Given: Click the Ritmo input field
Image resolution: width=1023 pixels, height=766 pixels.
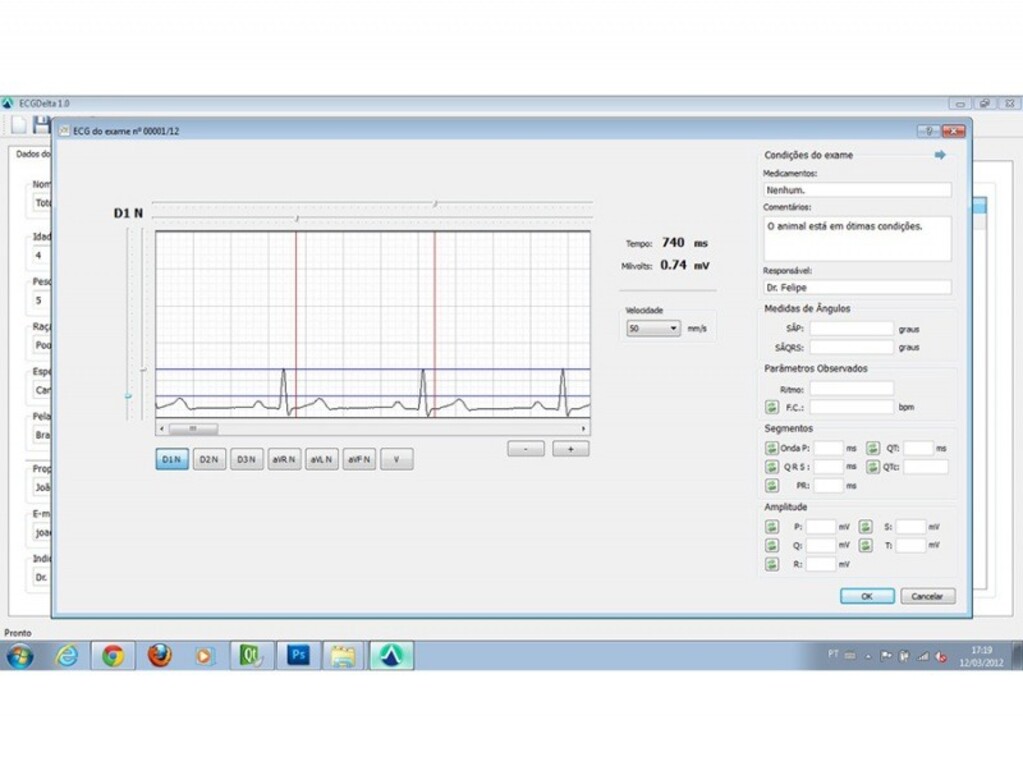Looking at the screenshot, I should point(851,388).
